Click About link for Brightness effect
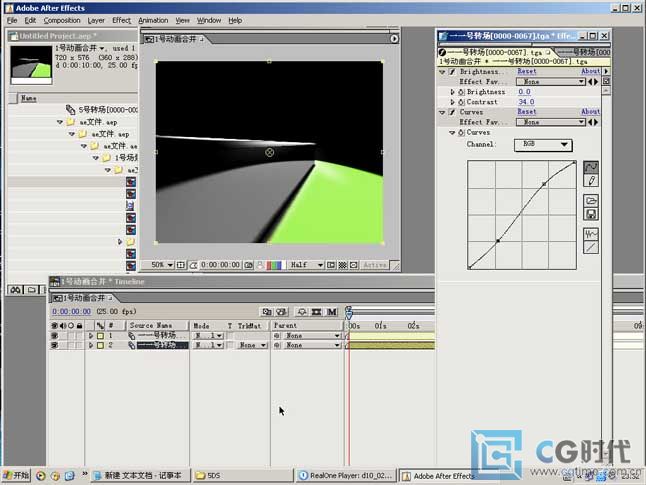 point(590,71)
